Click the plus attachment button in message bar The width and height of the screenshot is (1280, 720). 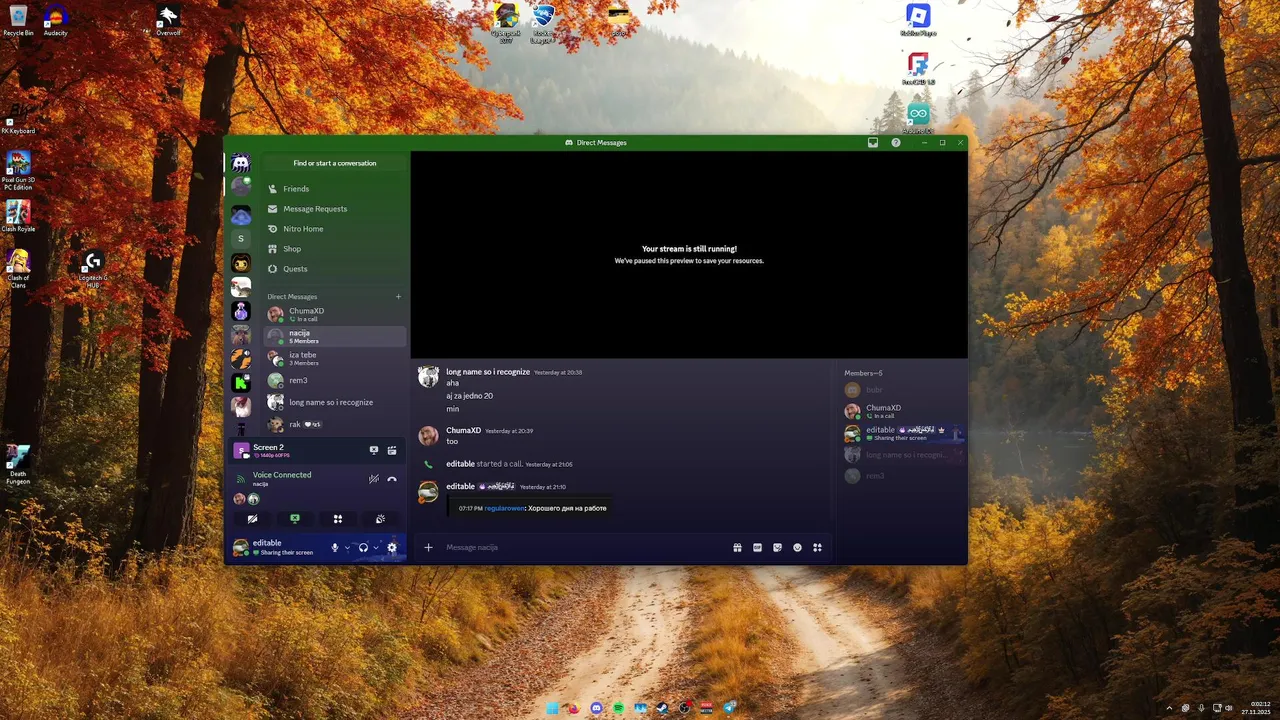[x=428, y=547]
